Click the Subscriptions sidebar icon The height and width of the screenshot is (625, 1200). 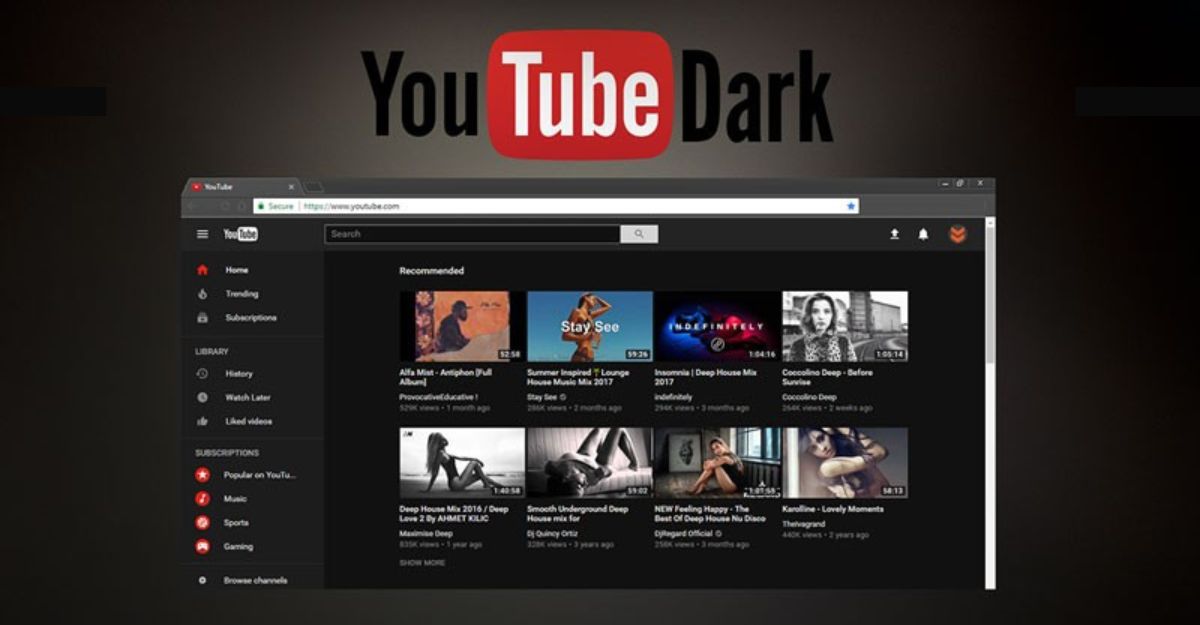(202, 318)
